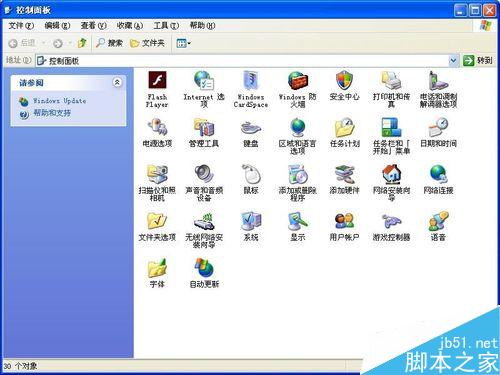Open 键盘 icon
Screen dimensions: 500x375
tap(251, 127)
